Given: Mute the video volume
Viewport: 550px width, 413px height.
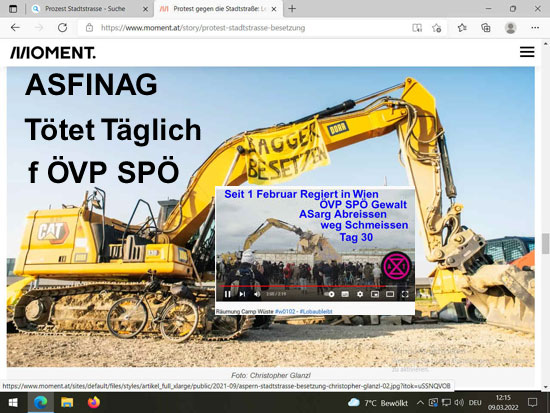Looking at the screenshot, I should [257, 294].
